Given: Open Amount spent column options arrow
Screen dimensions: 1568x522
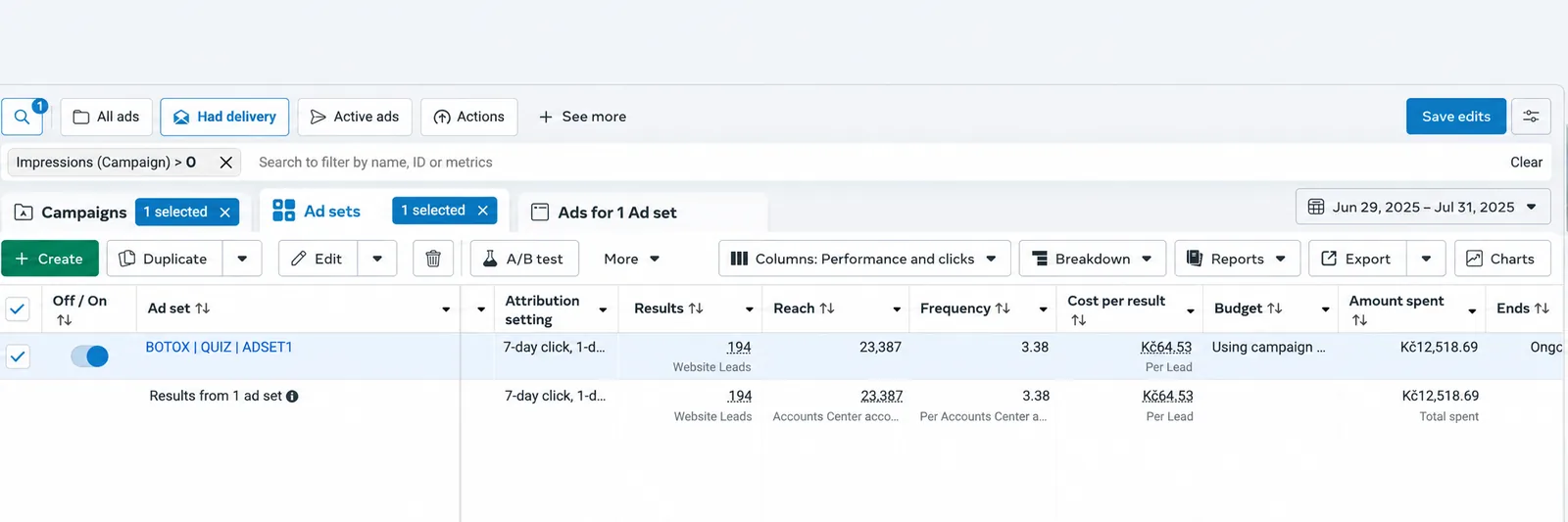Looking at the screenshot, I should coord(1473,310).
